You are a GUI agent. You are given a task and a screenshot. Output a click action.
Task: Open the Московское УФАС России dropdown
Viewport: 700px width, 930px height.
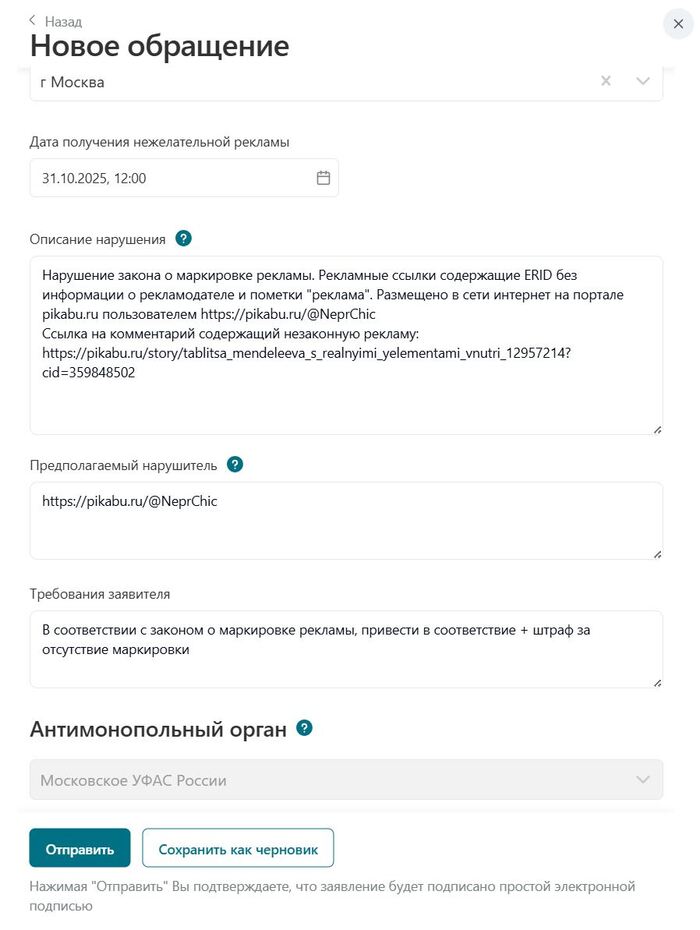point(330,780)
